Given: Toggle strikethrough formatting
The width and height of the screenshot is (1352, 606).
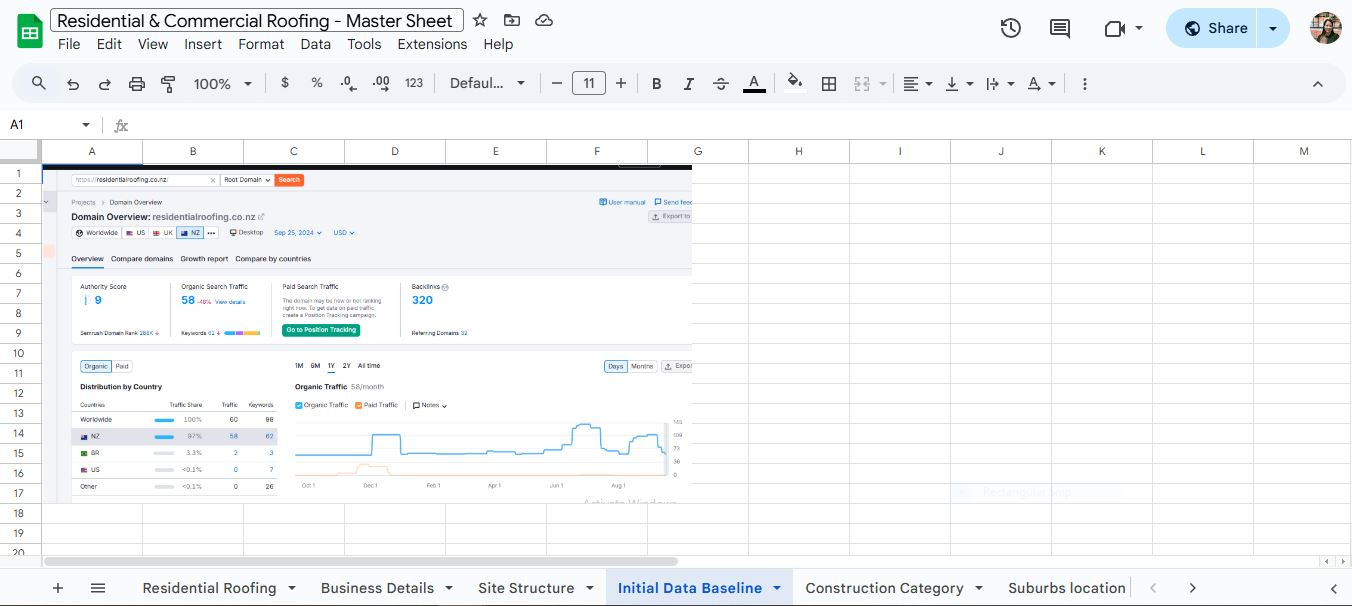Looking at the screenshot, I should click(x=721, y=84).
